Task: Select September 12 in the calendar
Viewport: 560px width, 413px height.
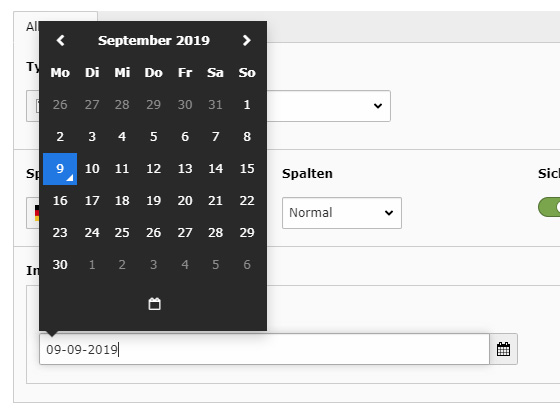Action: (154, 169)
